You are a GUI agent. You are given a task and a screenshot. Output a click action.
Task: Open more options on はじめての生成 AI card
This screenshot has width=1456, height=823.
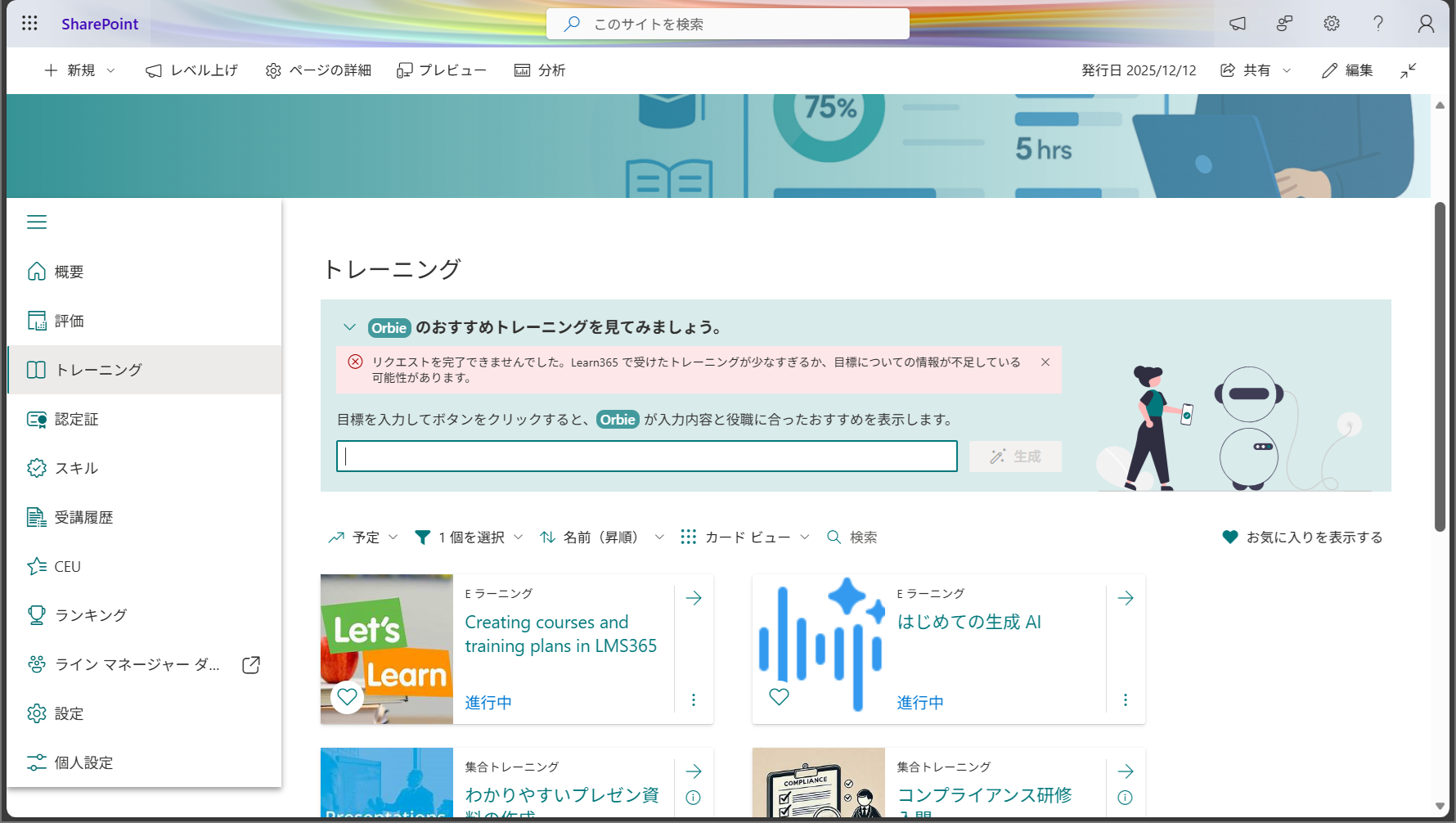1126,700
